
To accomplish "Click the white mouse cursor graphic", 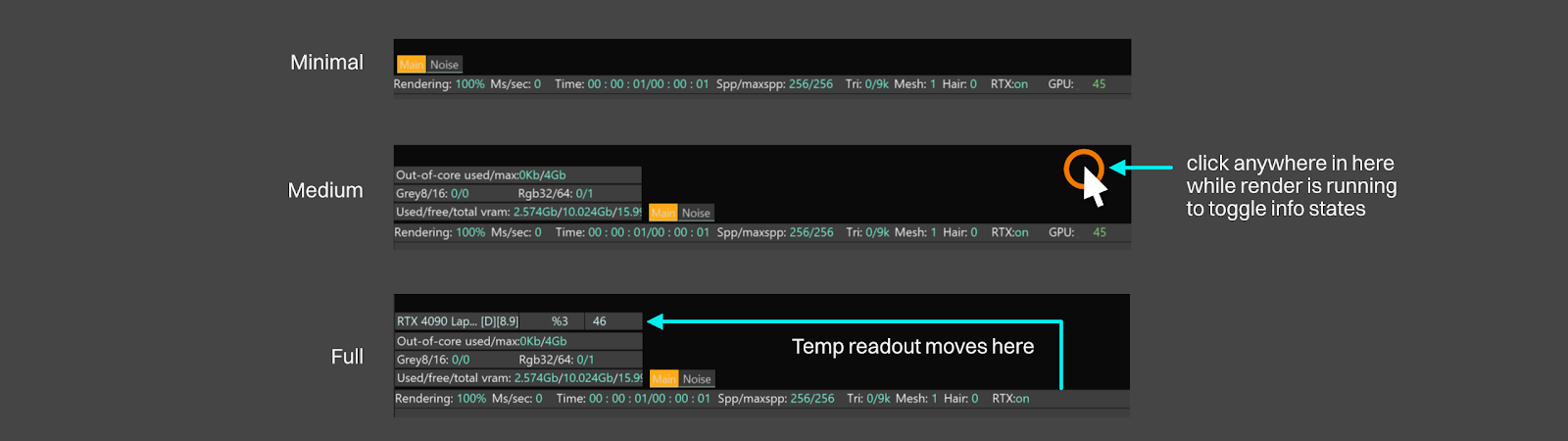I will coord(1095,188).
